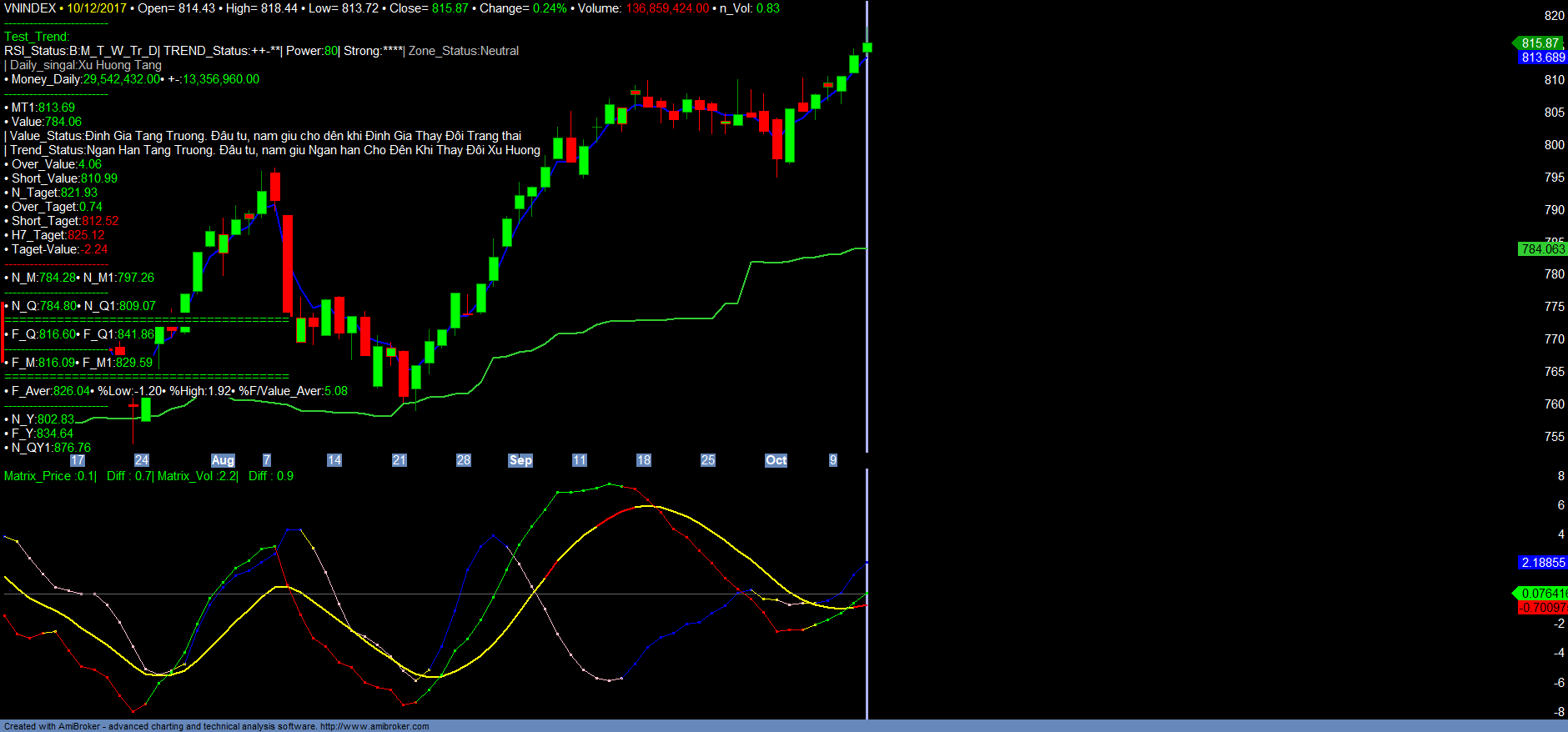Viewport: 1568px width, 732px height.
Task: Click the Aug month marker on time axis
Action: point(223,460)
